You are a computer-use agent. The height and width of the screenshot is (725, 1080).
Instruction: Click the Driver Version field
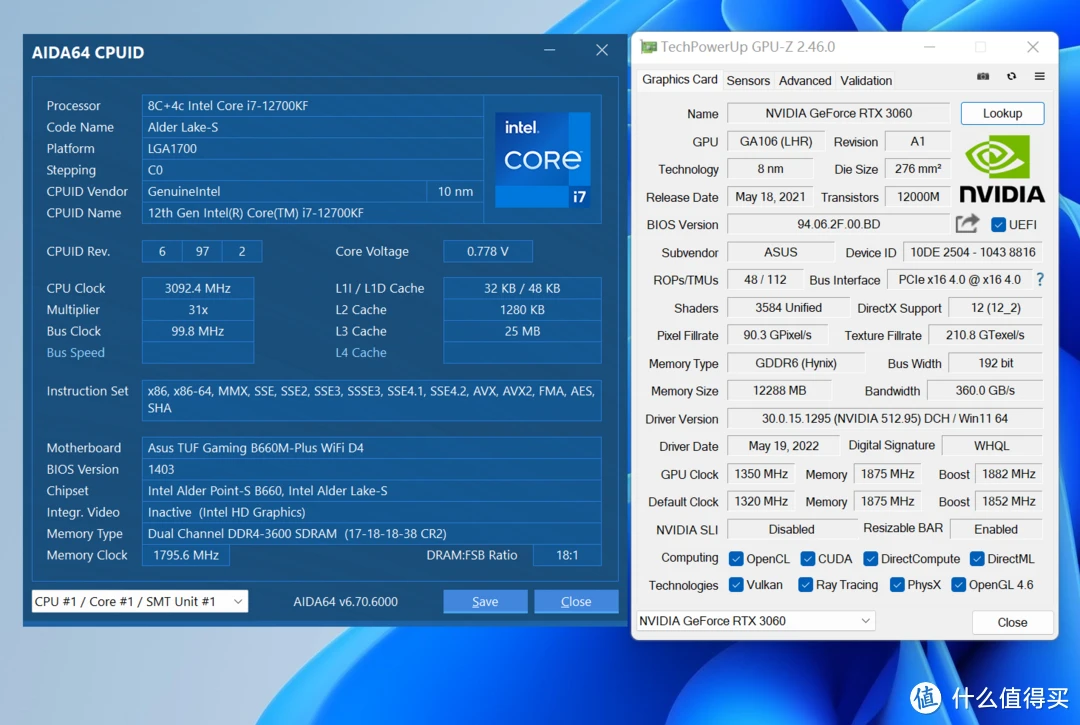click(x=884, y=419)
